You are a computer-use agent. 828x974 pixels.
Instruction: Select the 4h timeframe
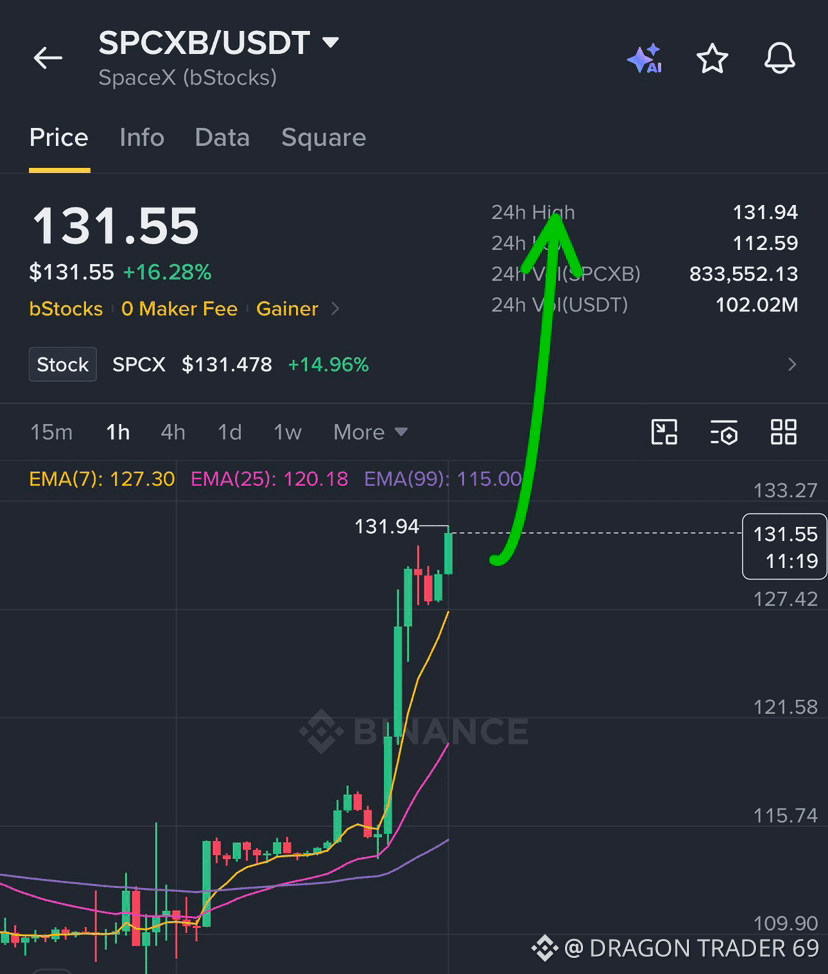[x=173, y=432]
